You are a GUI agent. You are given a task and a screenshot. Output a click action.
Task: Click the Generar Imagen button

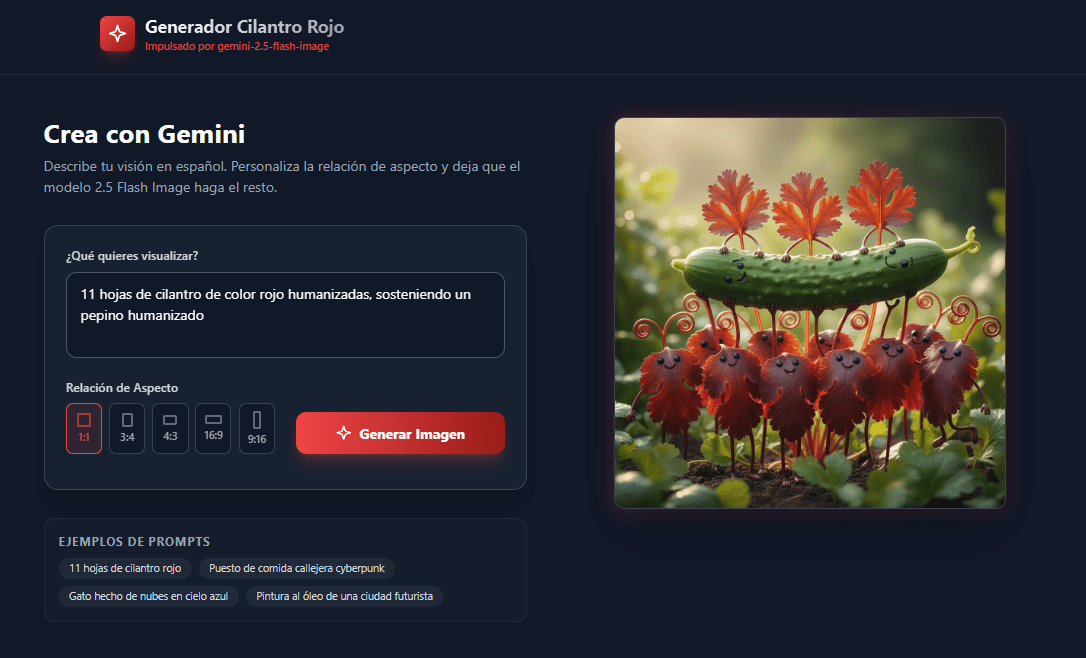click(400, 433)
